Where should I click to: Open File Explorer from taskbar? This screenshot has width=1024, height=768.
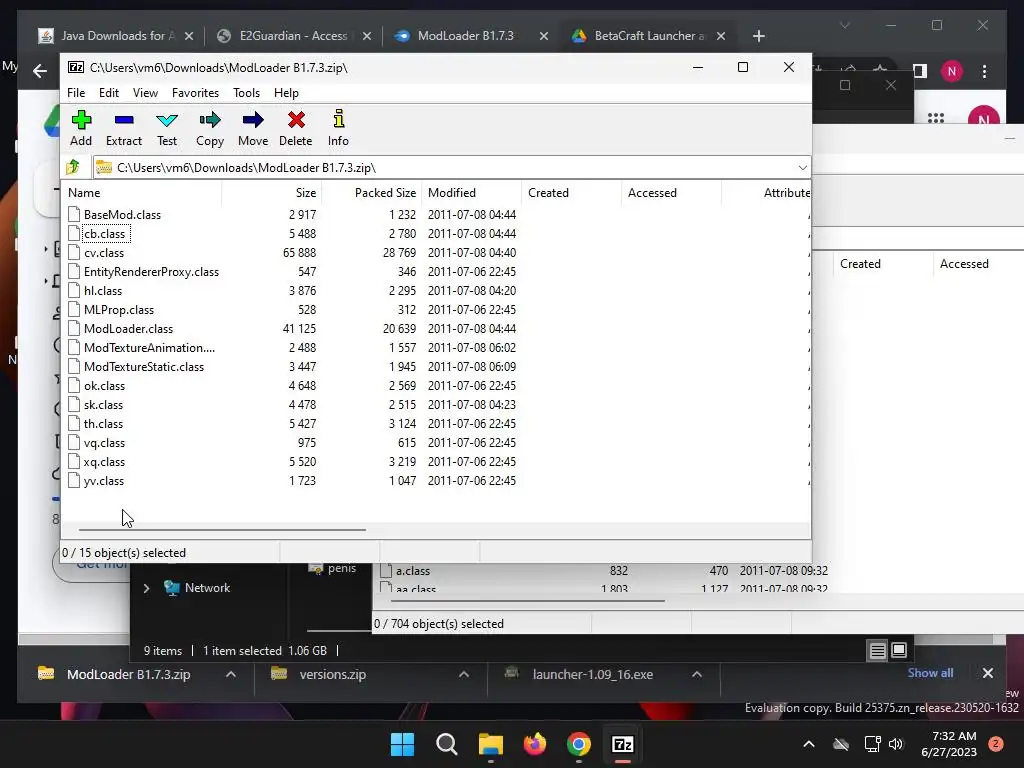click(x=490, y=744)
